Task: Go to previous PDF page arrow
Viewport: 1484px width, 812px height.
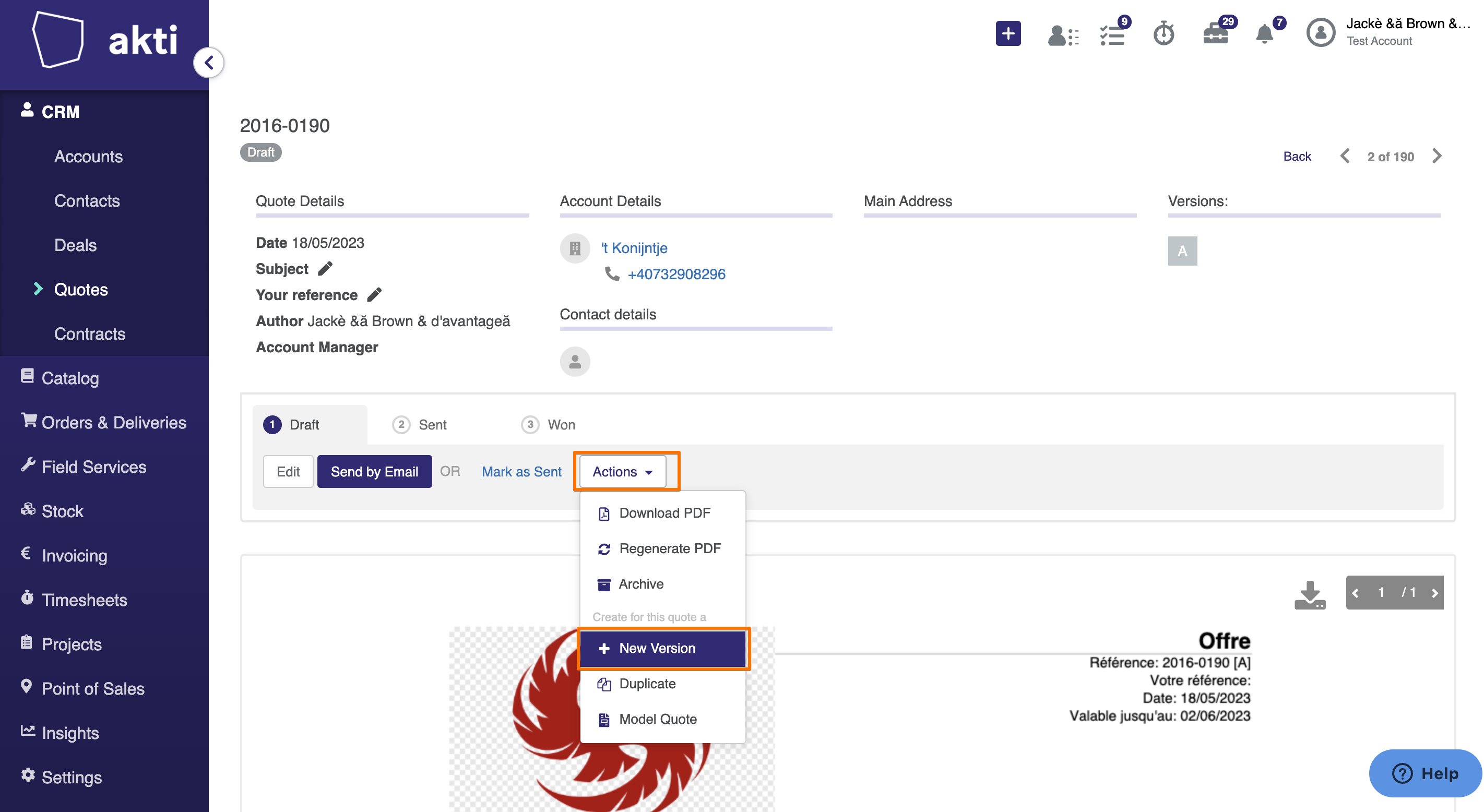Action: [1356, 593]
